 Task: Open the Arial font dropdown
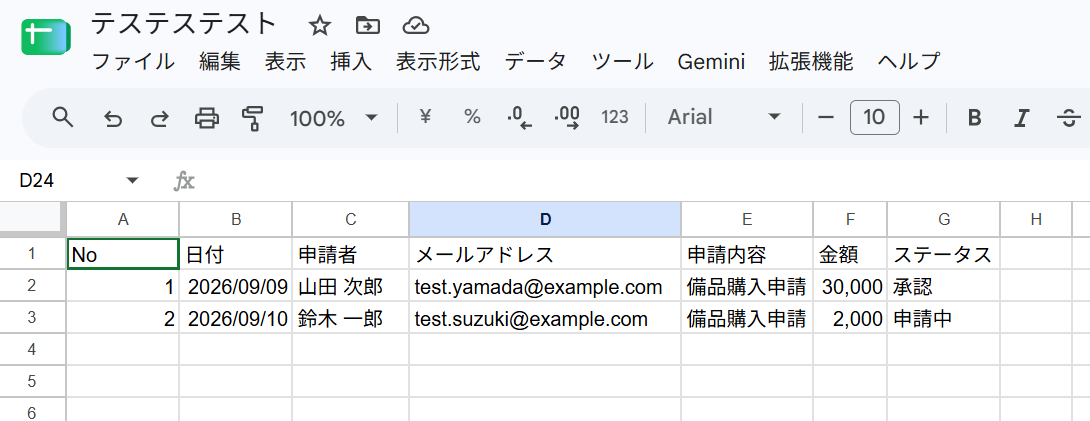724,117
